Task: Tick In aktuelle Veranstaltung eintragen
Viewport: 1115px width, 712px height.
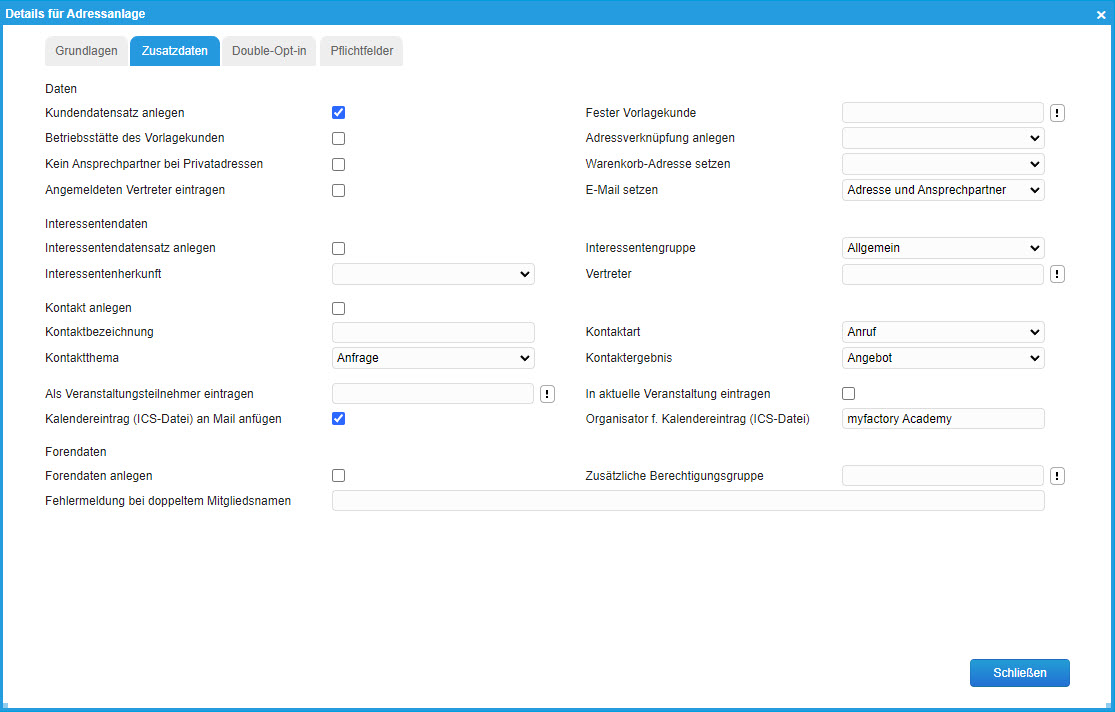Action: tap(849, 394)
